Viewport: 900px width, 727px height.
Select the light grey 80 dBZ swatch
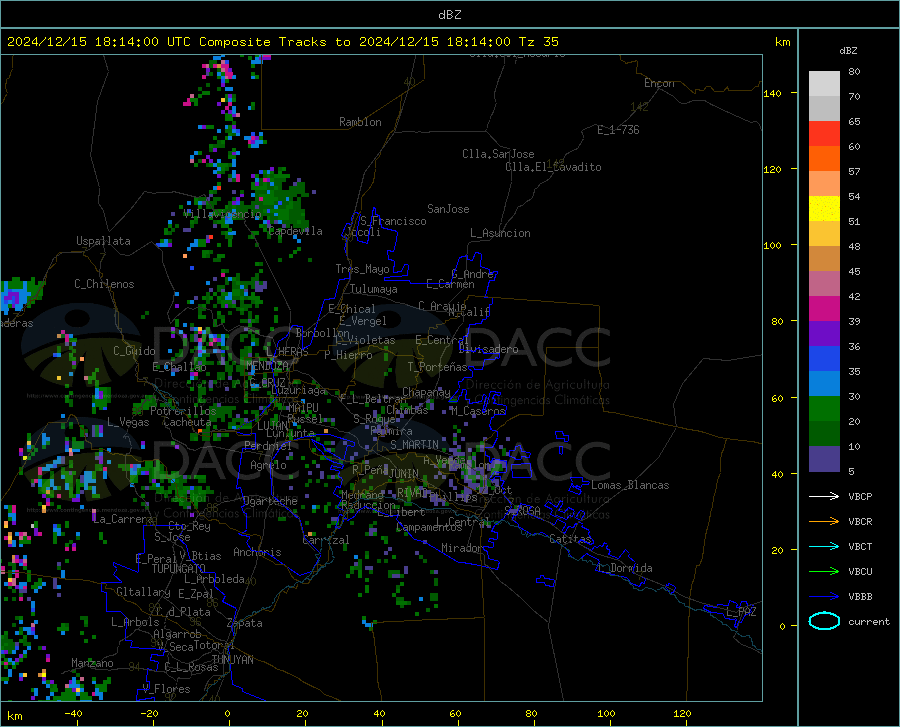tap(824, 84)
